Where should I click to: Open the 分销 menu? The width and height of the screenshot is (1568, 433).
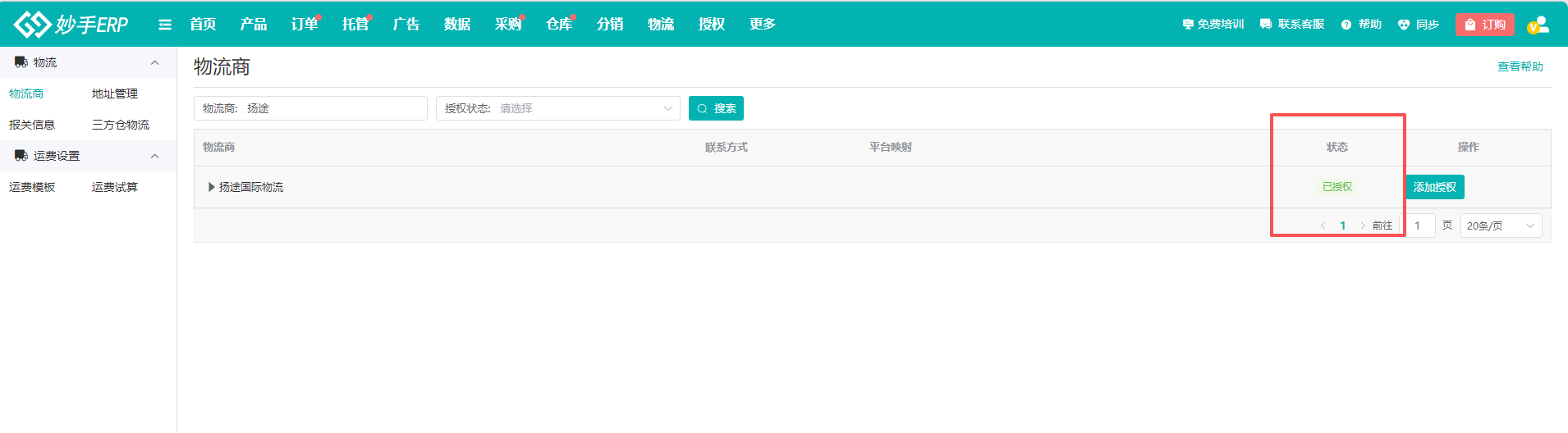610,25
